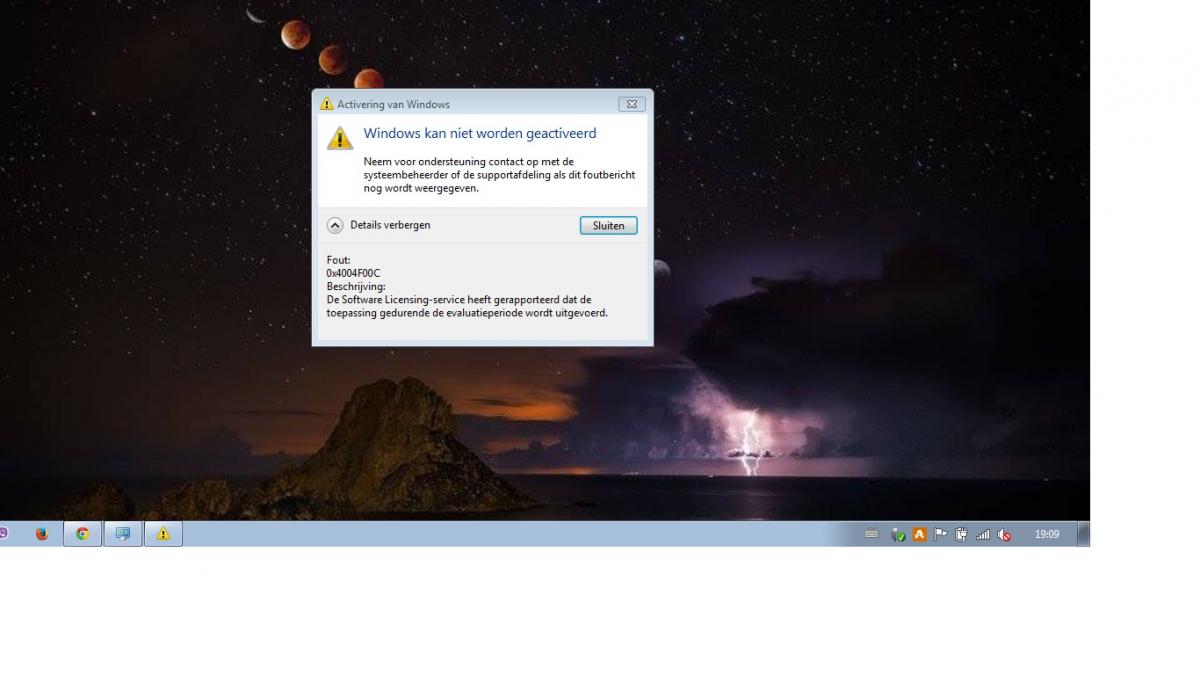Click the 'Fout:' label in details
Viewport: 1200px width, 675px height.
338,260
